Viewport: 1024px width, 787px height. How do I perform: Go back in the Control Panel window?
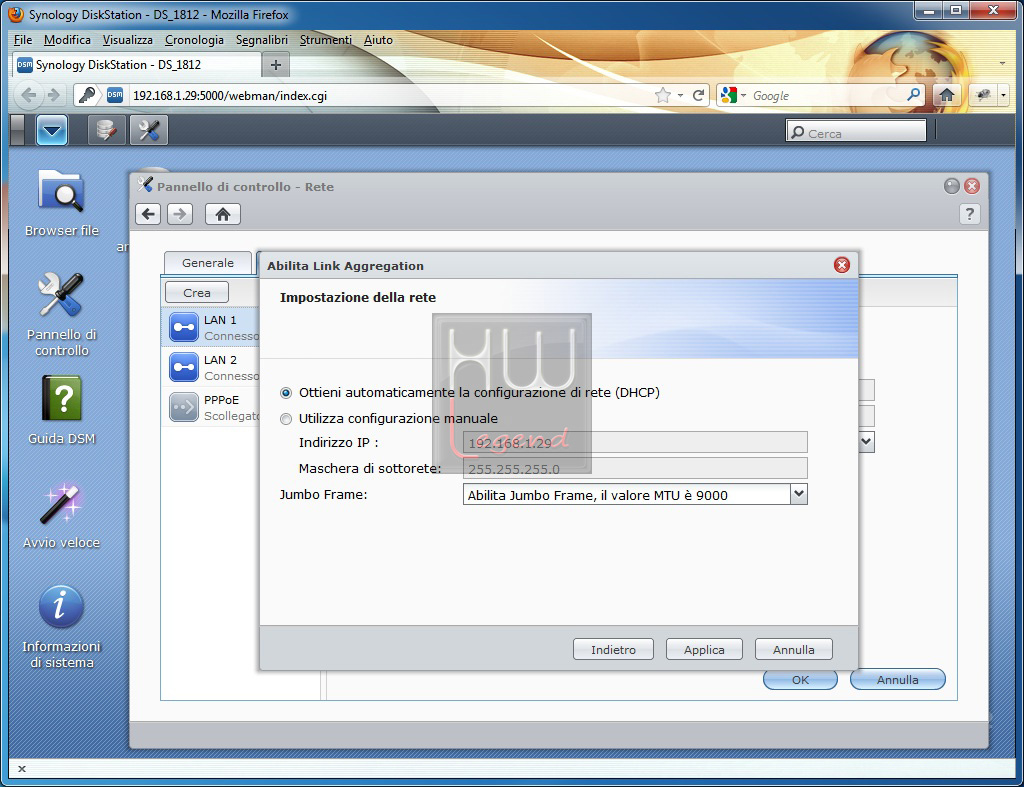pos(148,214)
